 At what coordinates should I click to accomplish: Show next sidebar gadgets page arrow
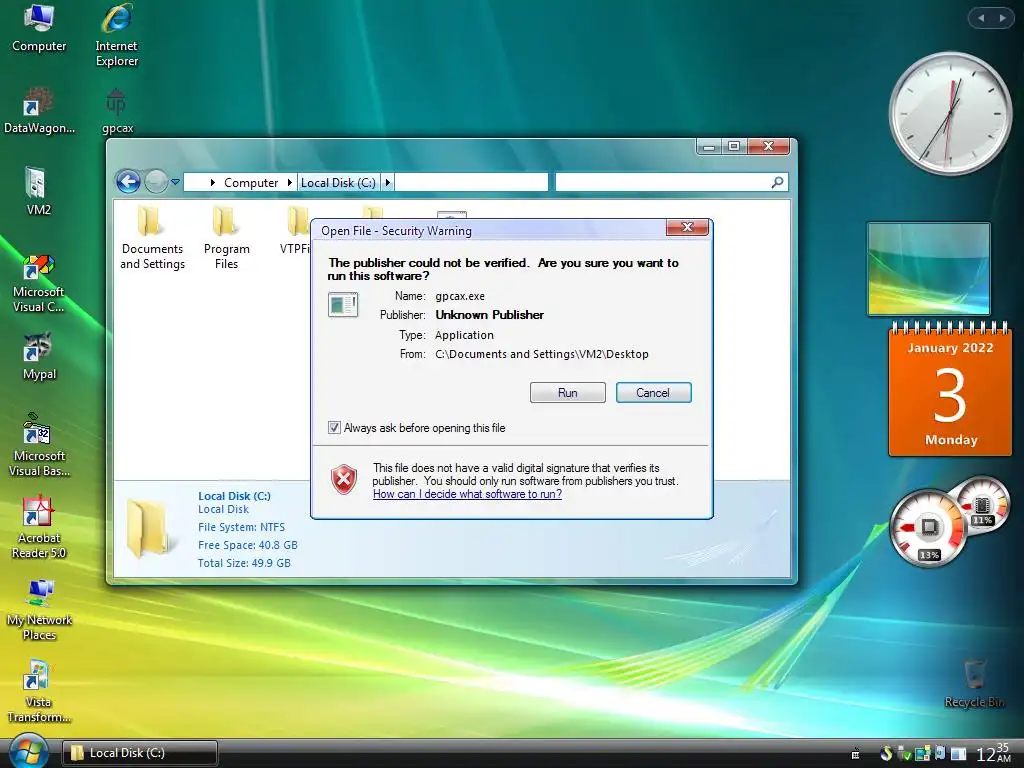(1002, 18)
